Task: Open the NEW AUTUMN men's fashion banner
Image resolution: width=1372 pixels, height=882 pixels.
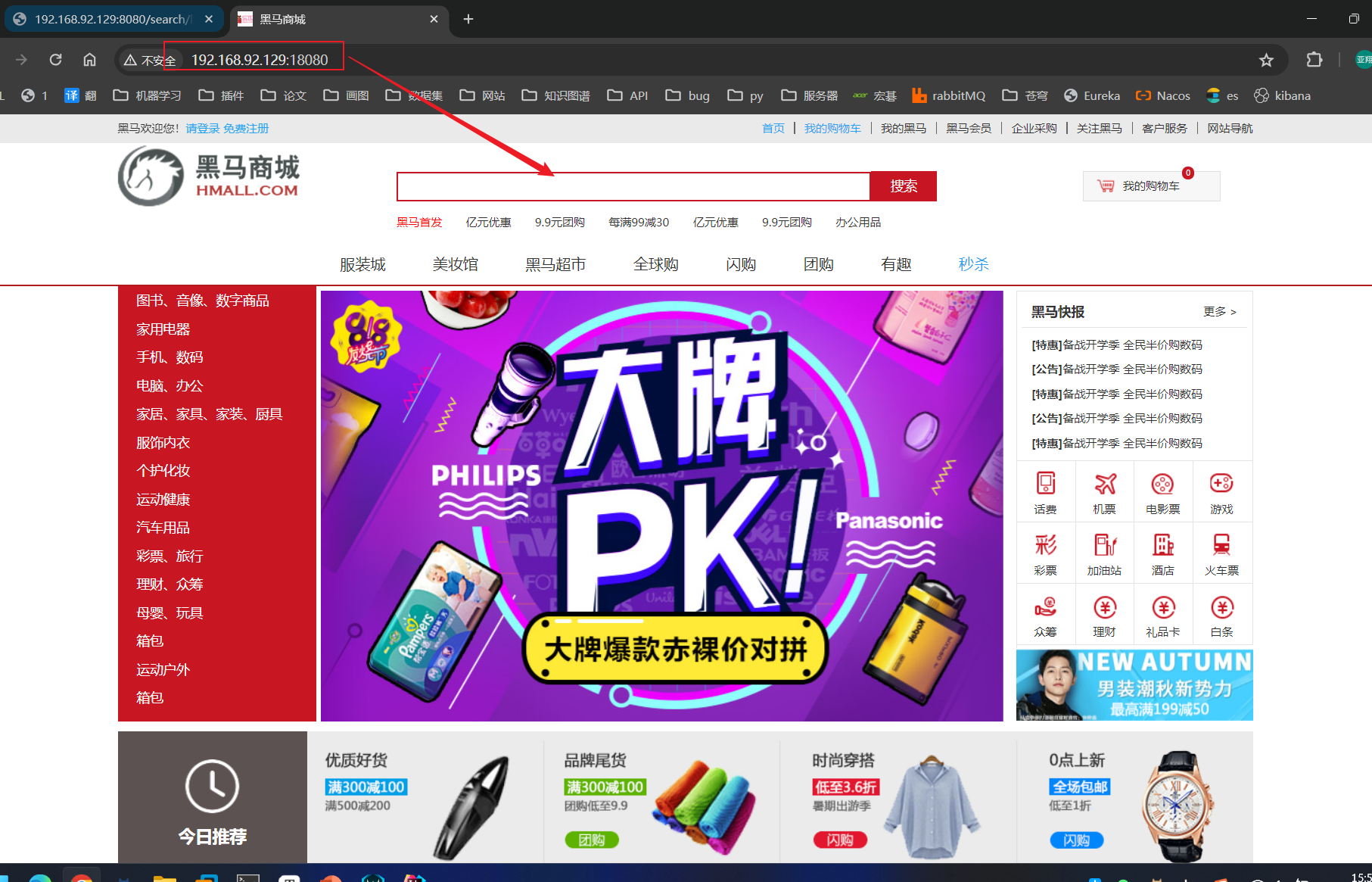Action: 1134,685
